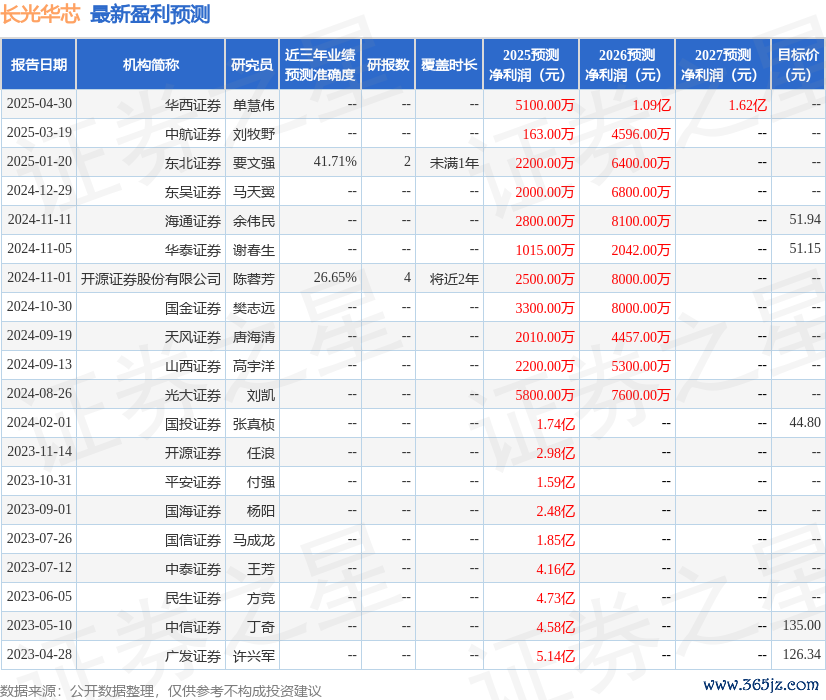Click target price 51.15
This screenshot has width=826, height=700.
(x=805, y=248)
